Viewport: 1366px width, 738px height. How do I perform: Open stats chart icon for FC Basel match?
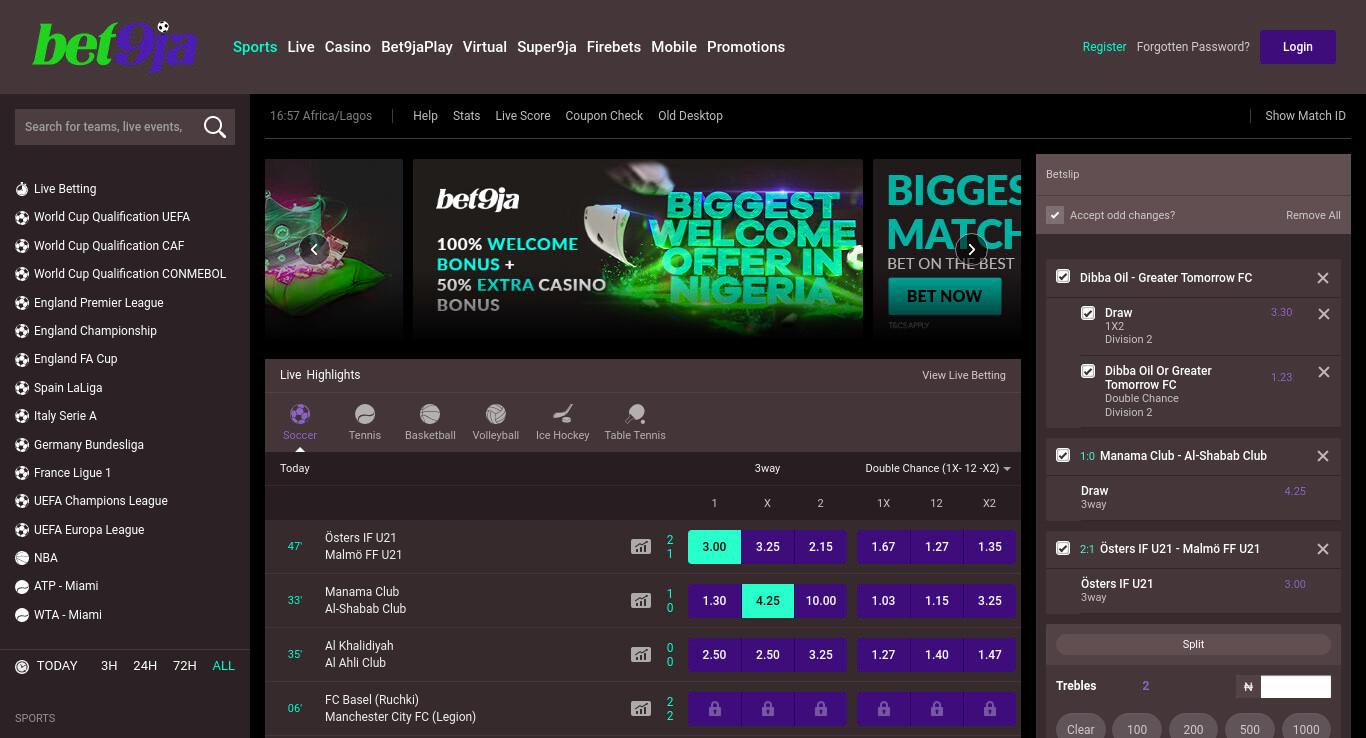point(641,709)
